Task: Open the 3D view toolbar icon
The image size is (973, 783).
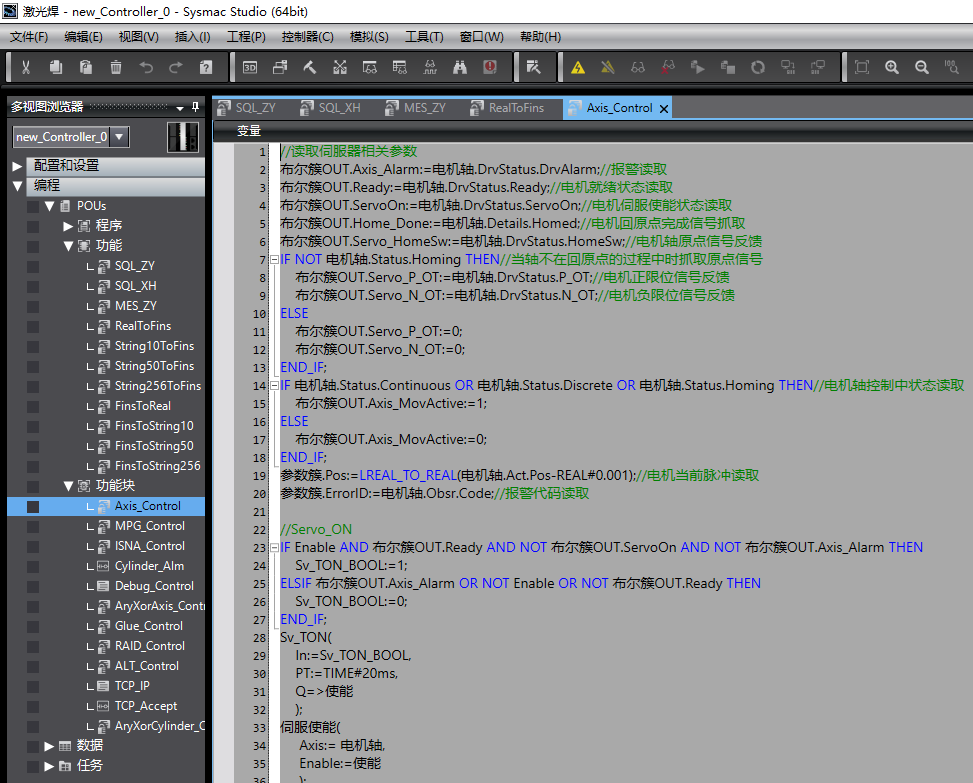Action: [x=250, y=67]
